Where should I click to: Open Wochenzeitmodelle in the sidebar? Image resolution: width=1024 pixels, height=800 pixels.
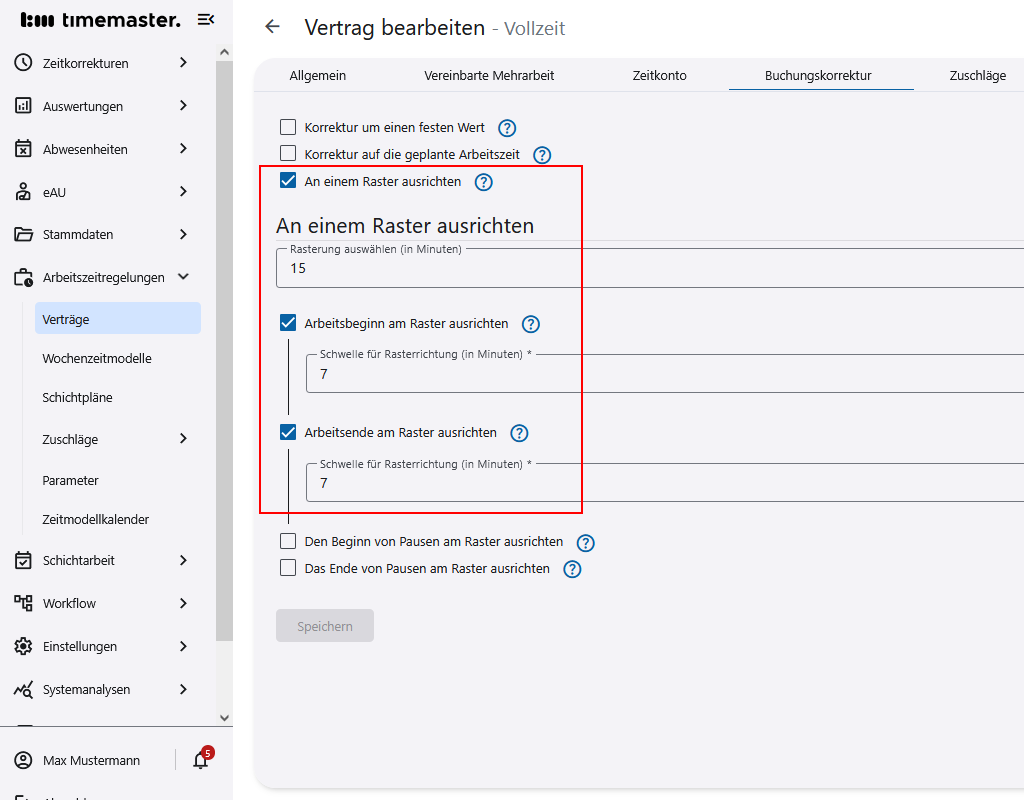pyautogui.click(x=97, y=358)
